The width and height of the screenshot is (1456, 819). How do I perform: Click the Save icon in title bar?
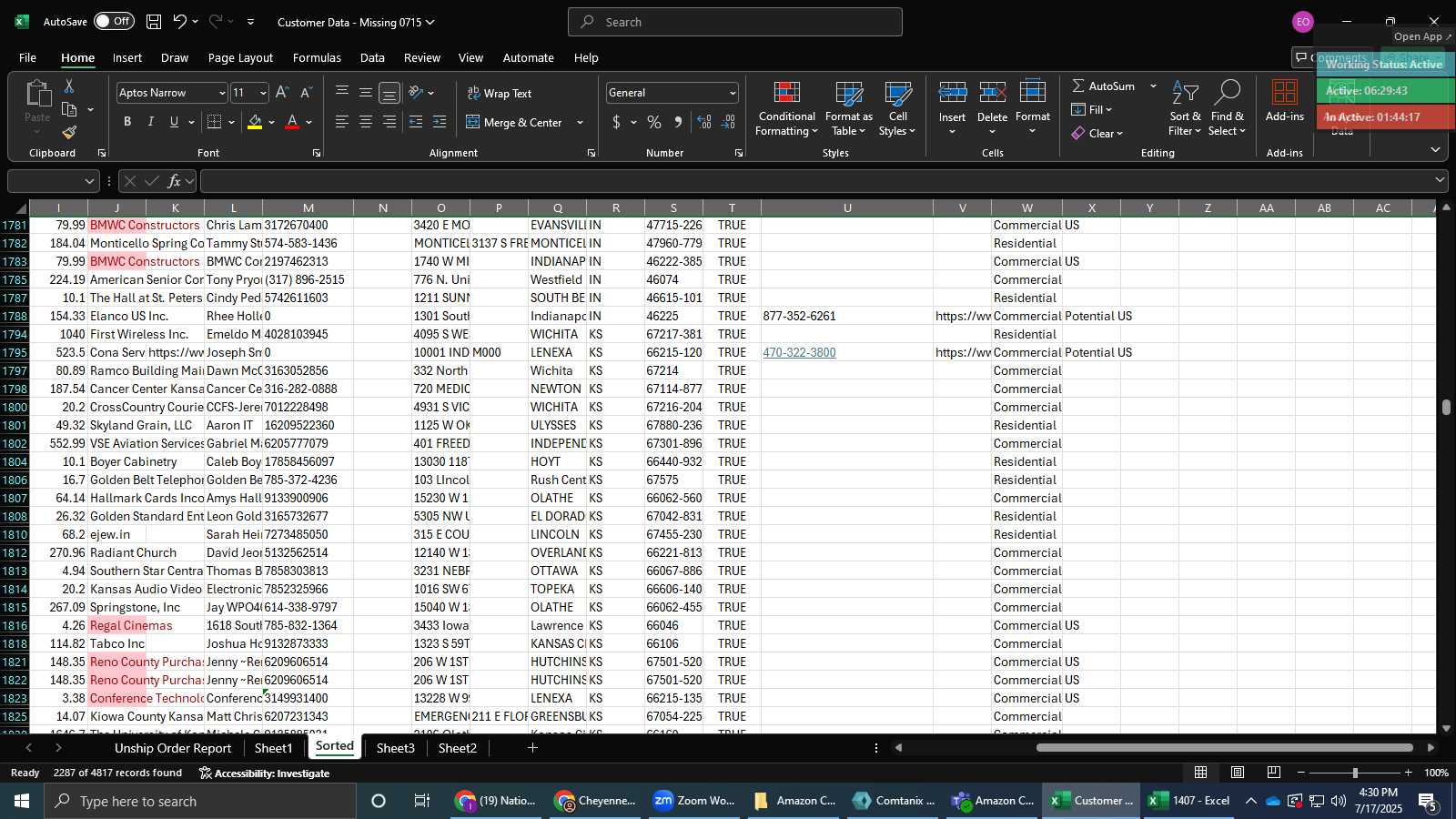pyautogui.click(x=154, y=21)
